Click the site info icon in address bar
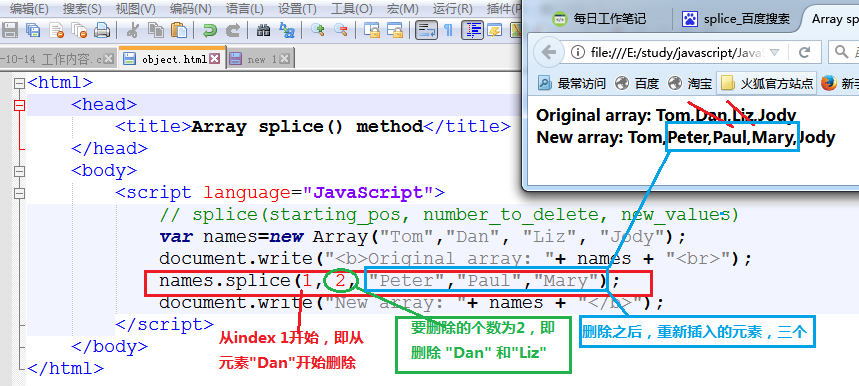The image size is (859, 386). pyautogui.click(x=577, y=53)
